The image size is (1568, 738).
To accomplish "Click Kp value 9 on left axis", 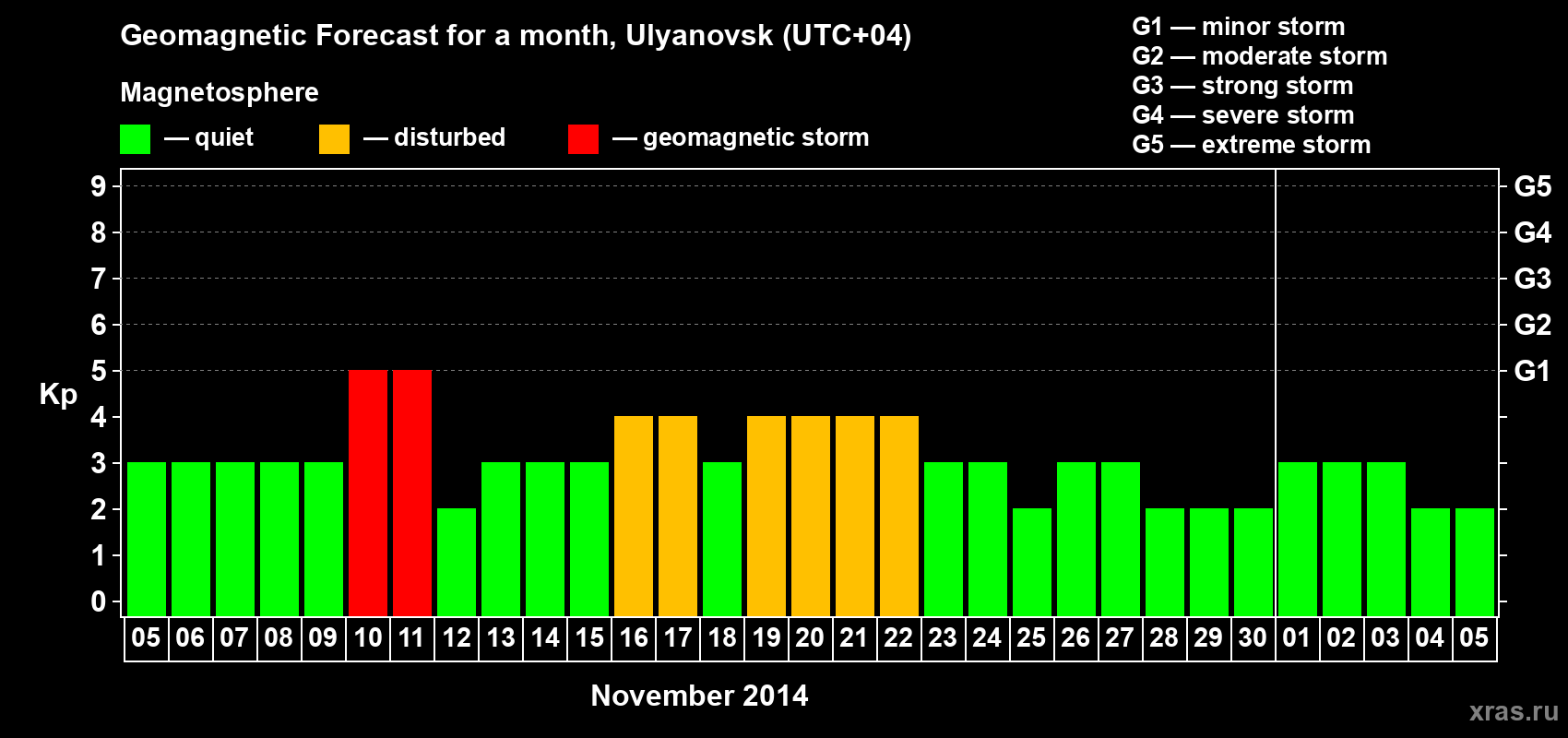I will 99,186.
